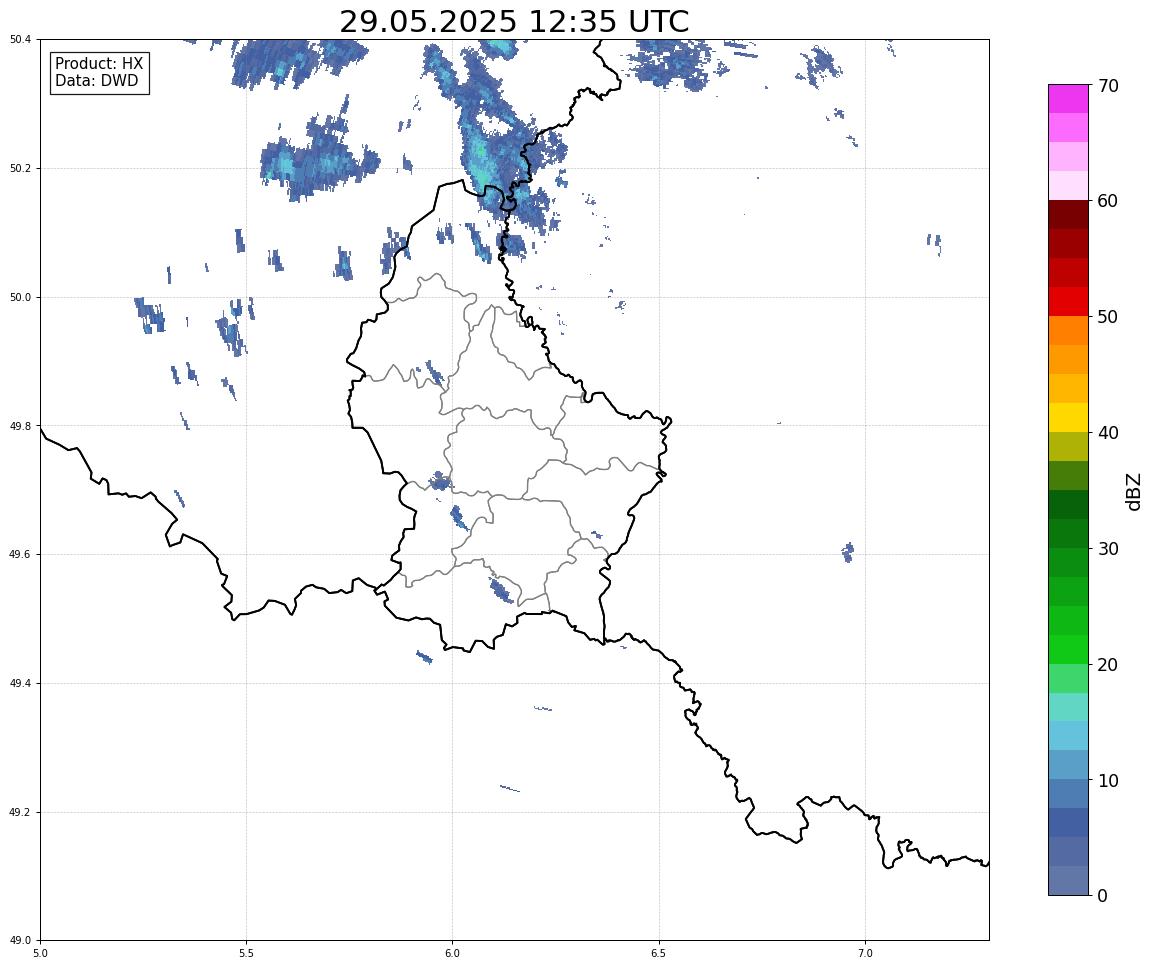Click the 49.4 latitude axis label

tap(20, 684)
